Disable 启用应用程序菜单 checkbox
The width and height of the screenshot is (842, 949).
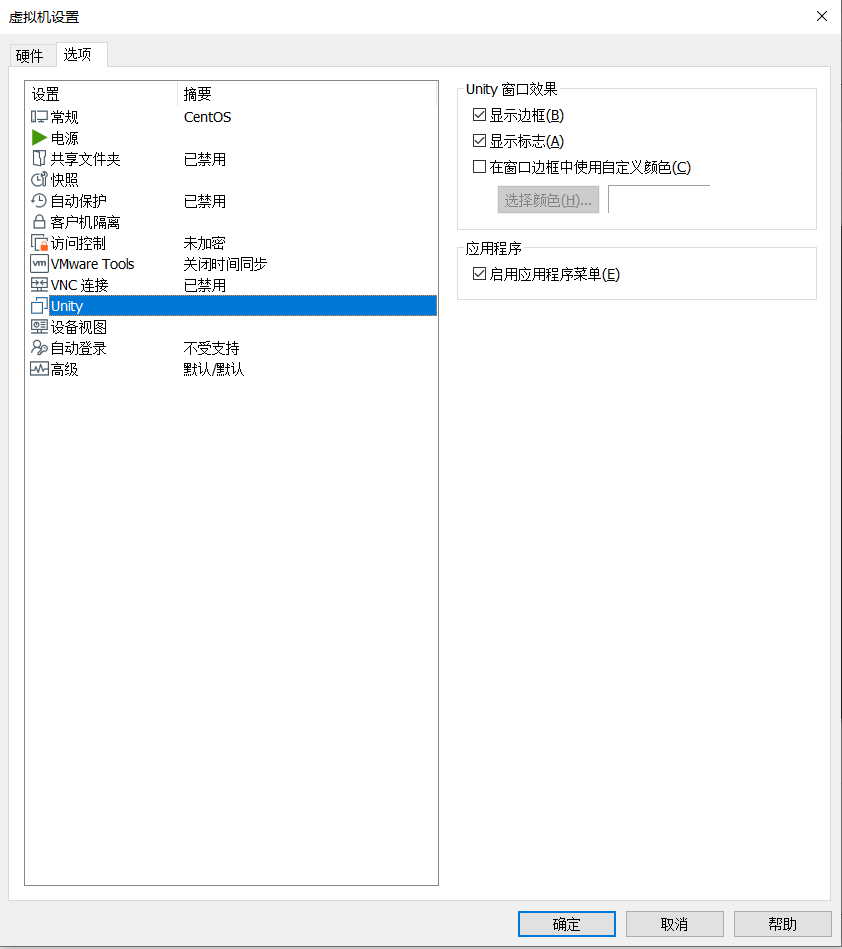(479, 274)
